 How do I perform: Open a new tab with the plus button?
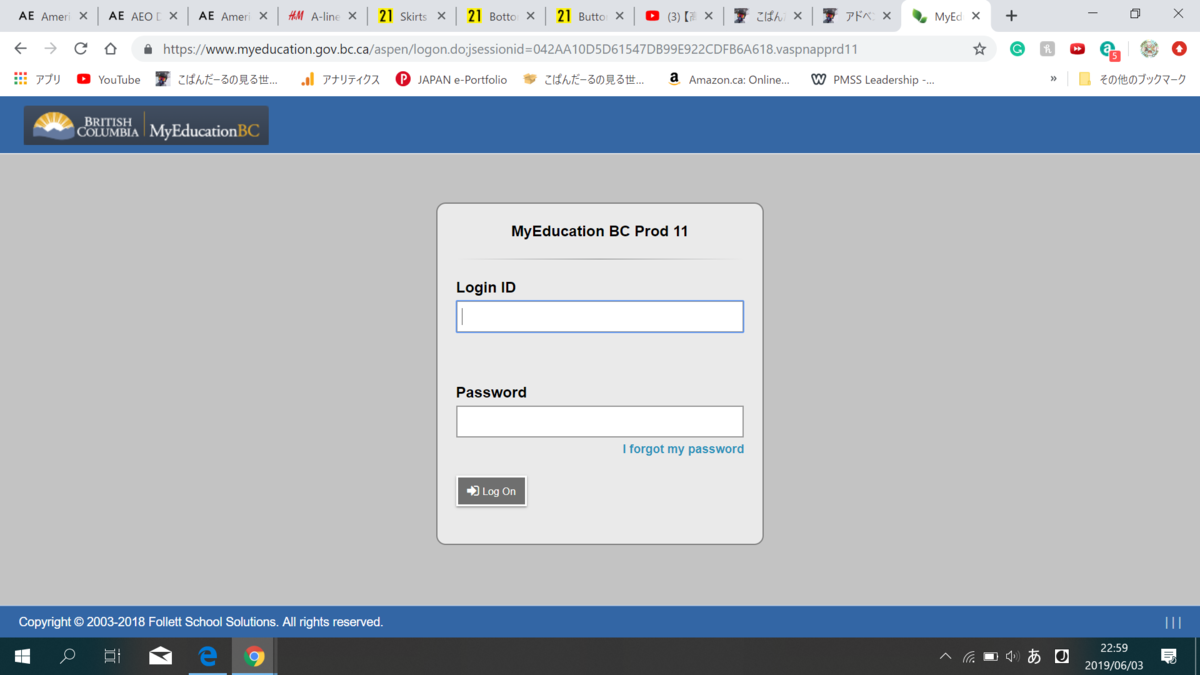click(1011, 16)
